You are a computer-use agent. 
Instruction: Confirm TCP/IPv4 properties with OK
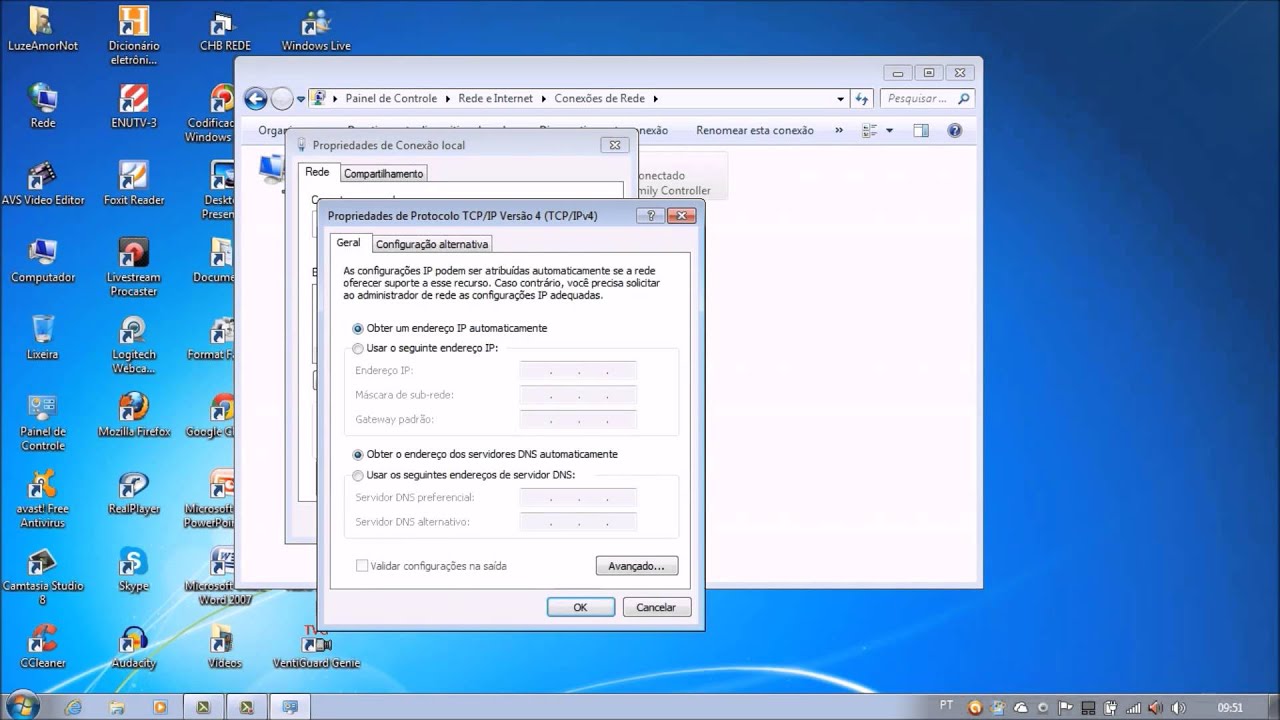tap(580, 607)
